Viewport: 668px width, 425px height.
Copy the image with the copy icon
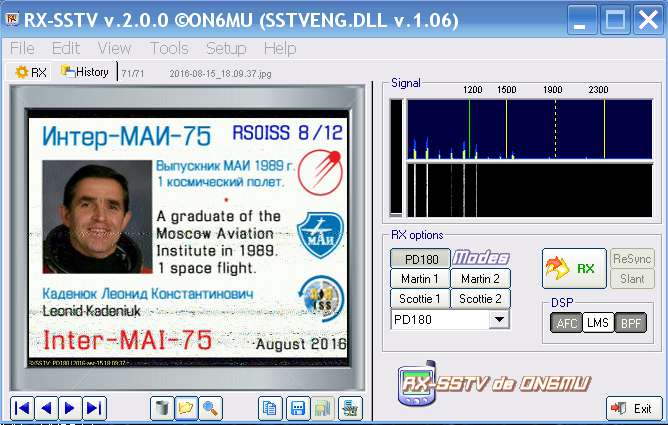(270, 408)
